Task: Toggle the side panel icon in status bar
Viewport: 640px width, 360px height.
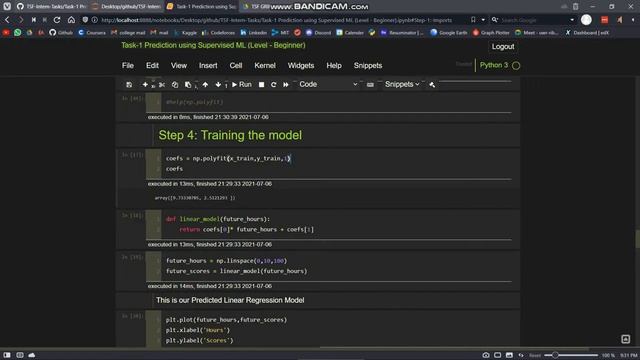Action: (x=7, y=355)
